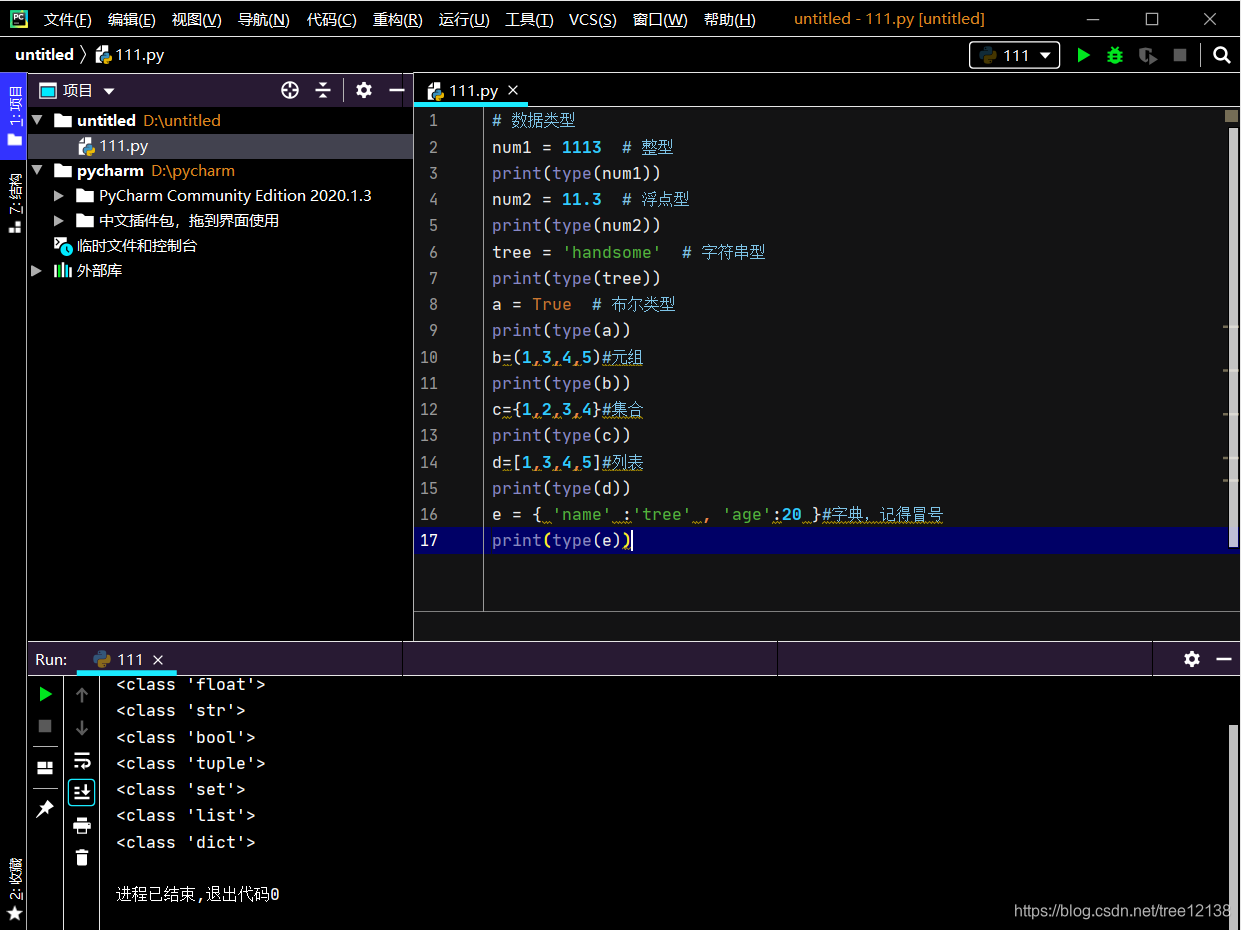1241x930 pixels.
Task: Click line number 8 in the gutter
Action: [433, 304]
